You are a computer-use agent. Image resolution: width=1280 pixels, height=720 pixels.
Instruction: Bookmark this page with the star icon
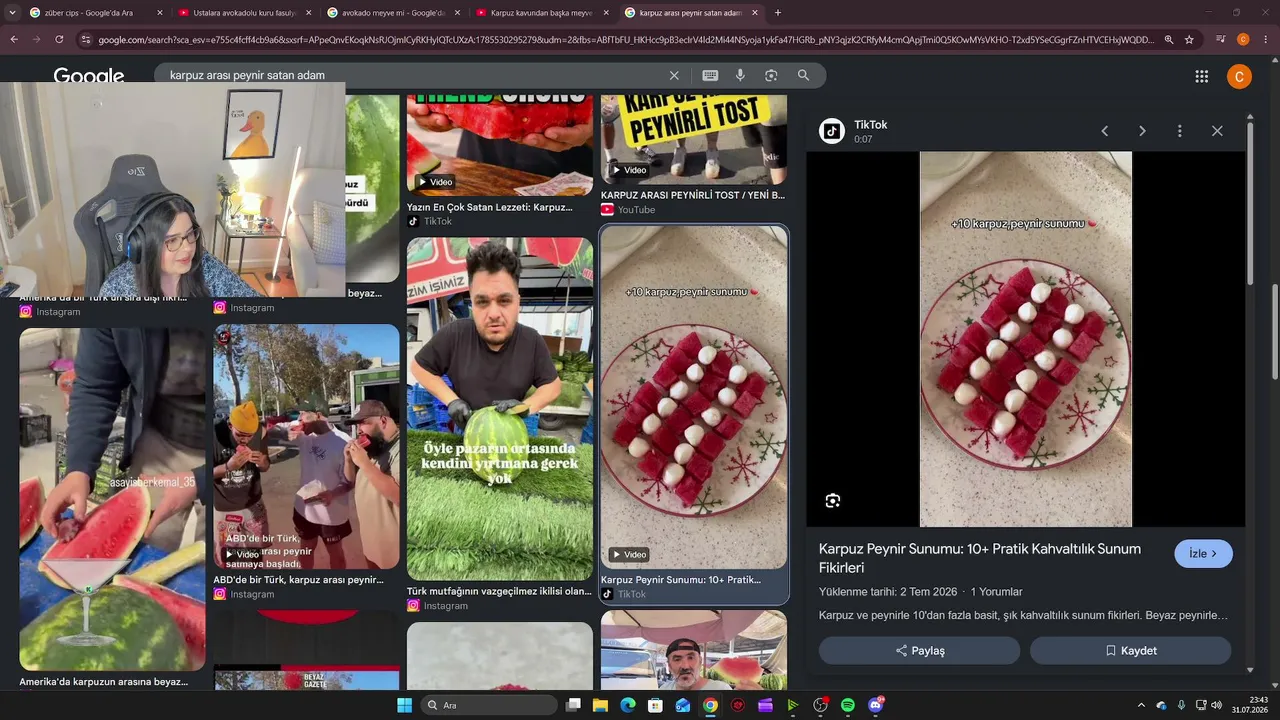pos(1189,40)
